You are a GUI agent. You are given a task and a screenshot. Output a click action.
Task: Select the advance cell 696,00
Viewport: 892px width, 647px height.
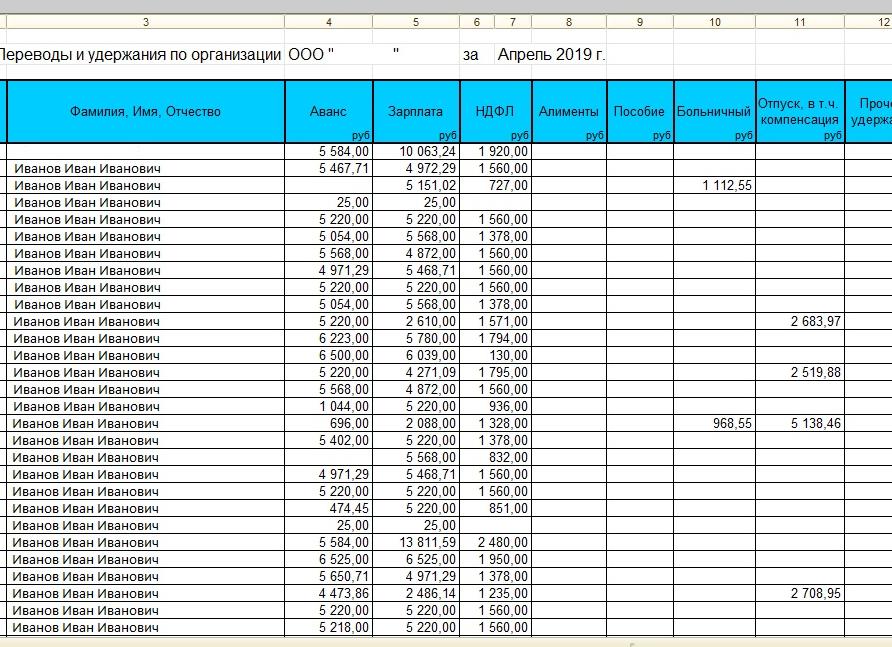pos(329,423)
